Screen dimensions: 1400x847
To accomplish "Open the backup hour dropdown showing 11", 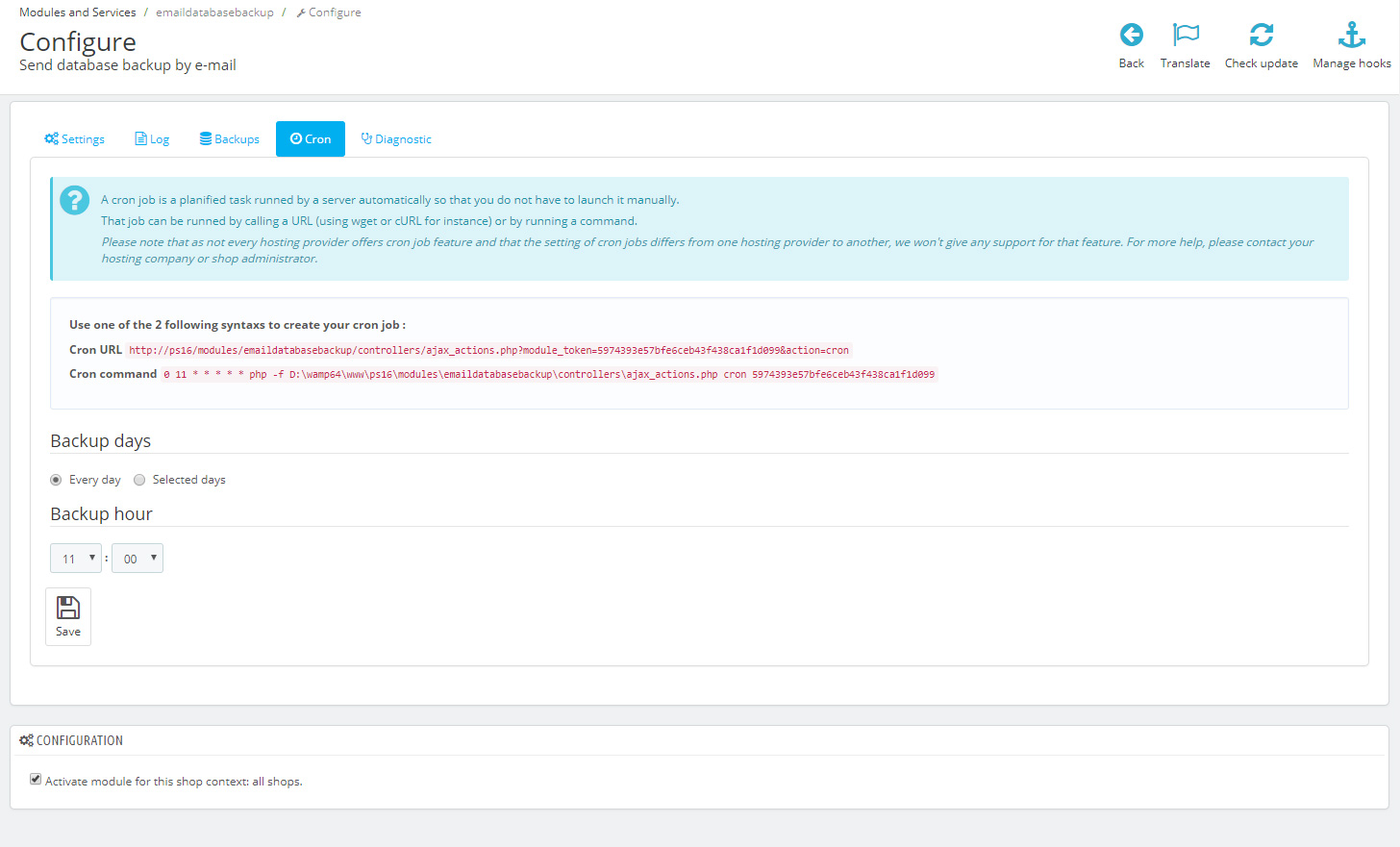I will click(75, 559).
